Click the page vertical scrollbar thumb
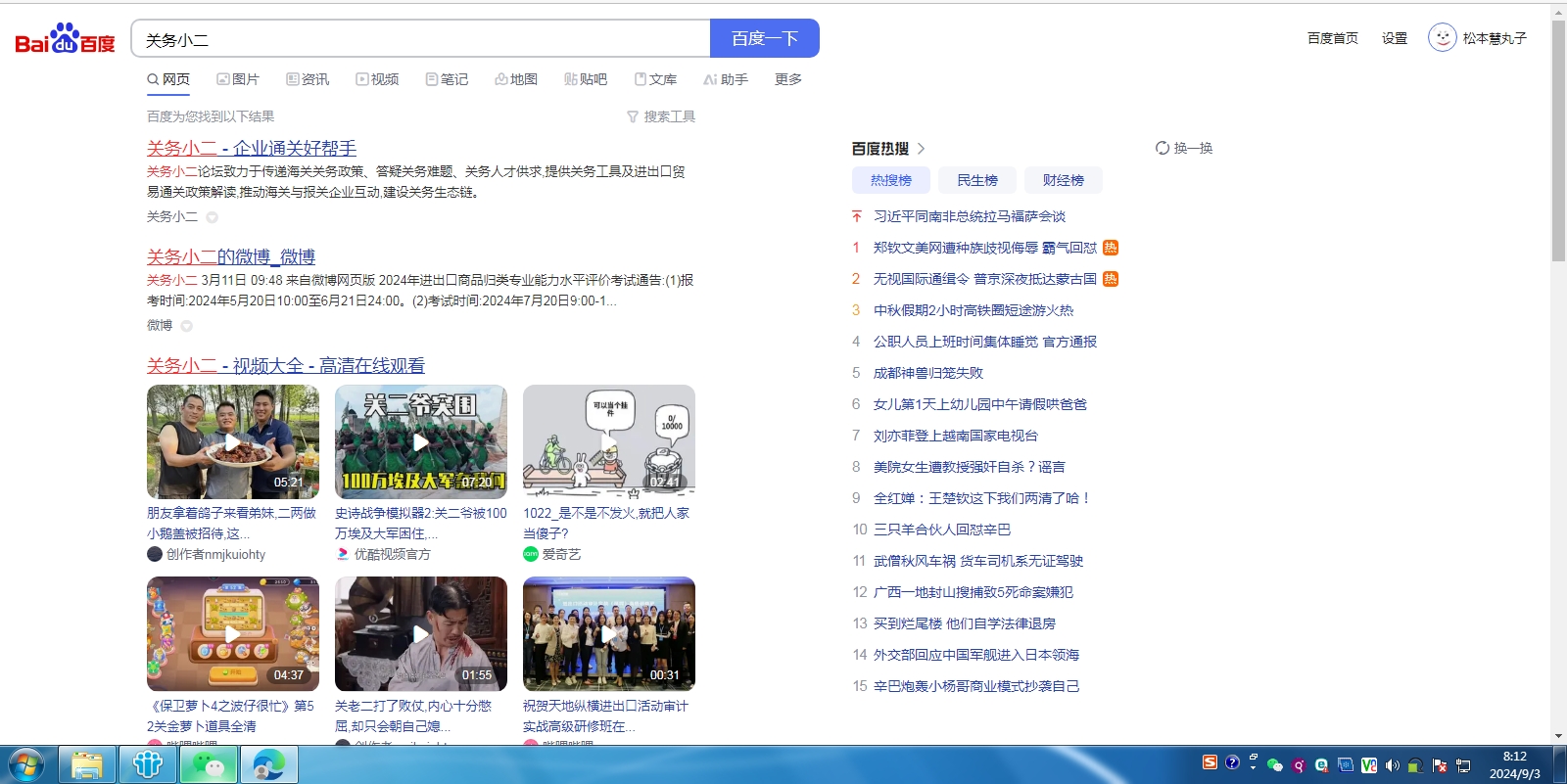Viewport: 1567px width, 784px height. 1558,141
